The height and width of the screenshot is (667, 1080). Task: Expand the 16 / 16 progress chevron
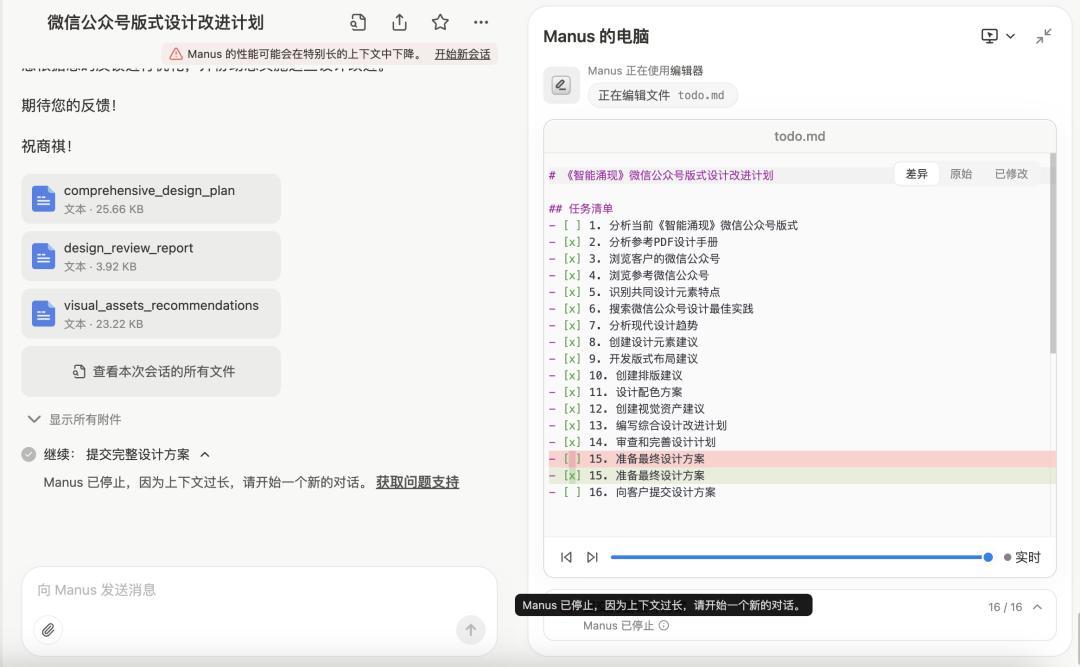(1037, 607)
